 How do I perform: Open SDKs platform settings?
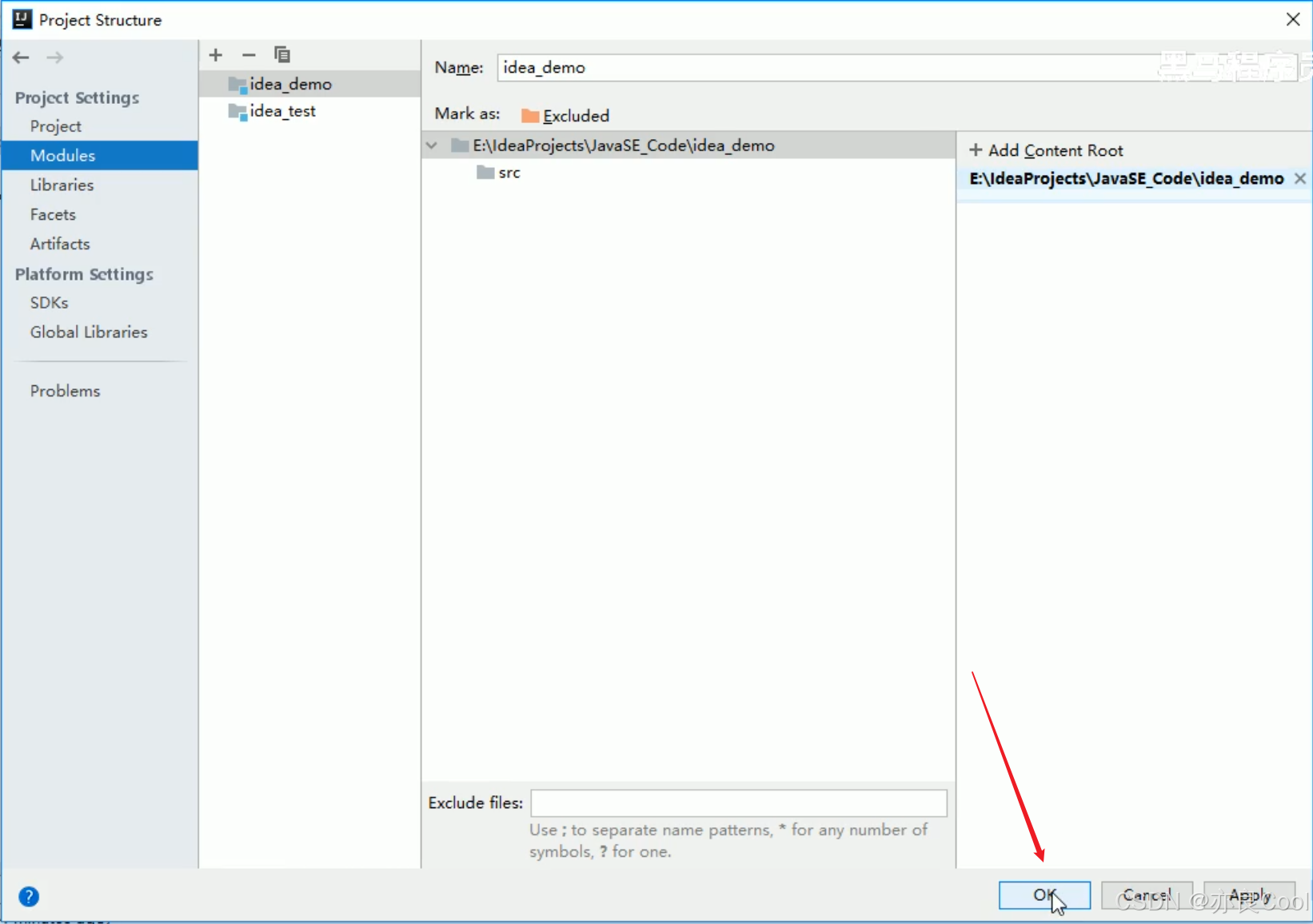(x=49, y=303)
